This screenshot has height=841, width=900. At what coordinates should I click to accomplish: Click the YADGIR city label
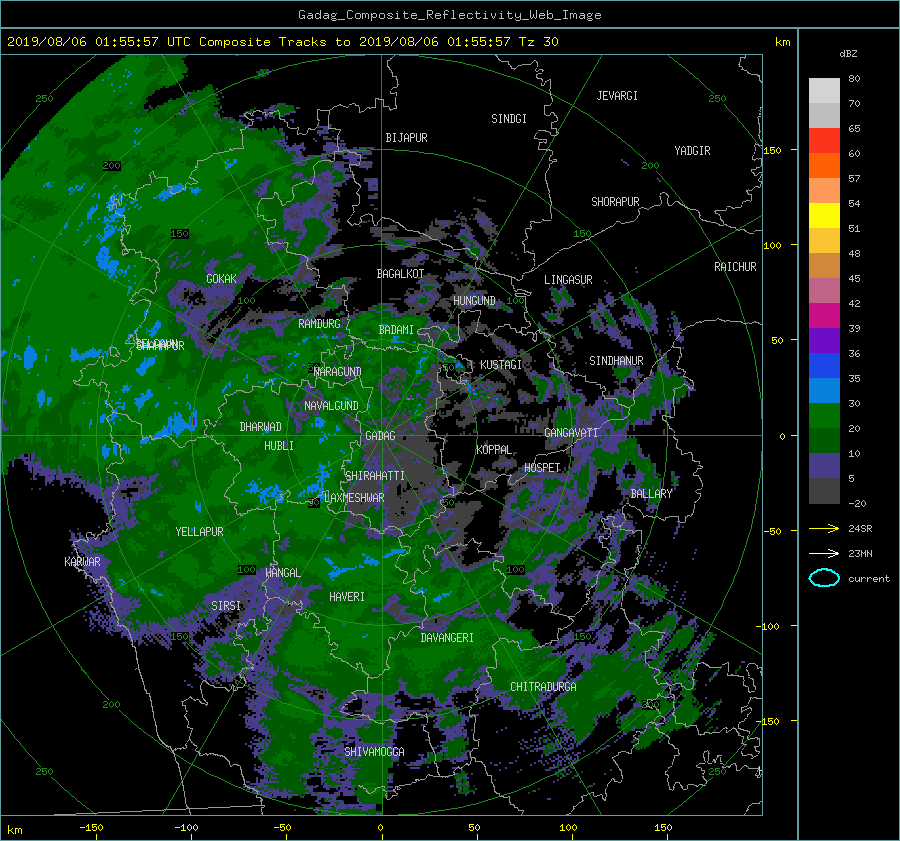(x=692, y=151)
